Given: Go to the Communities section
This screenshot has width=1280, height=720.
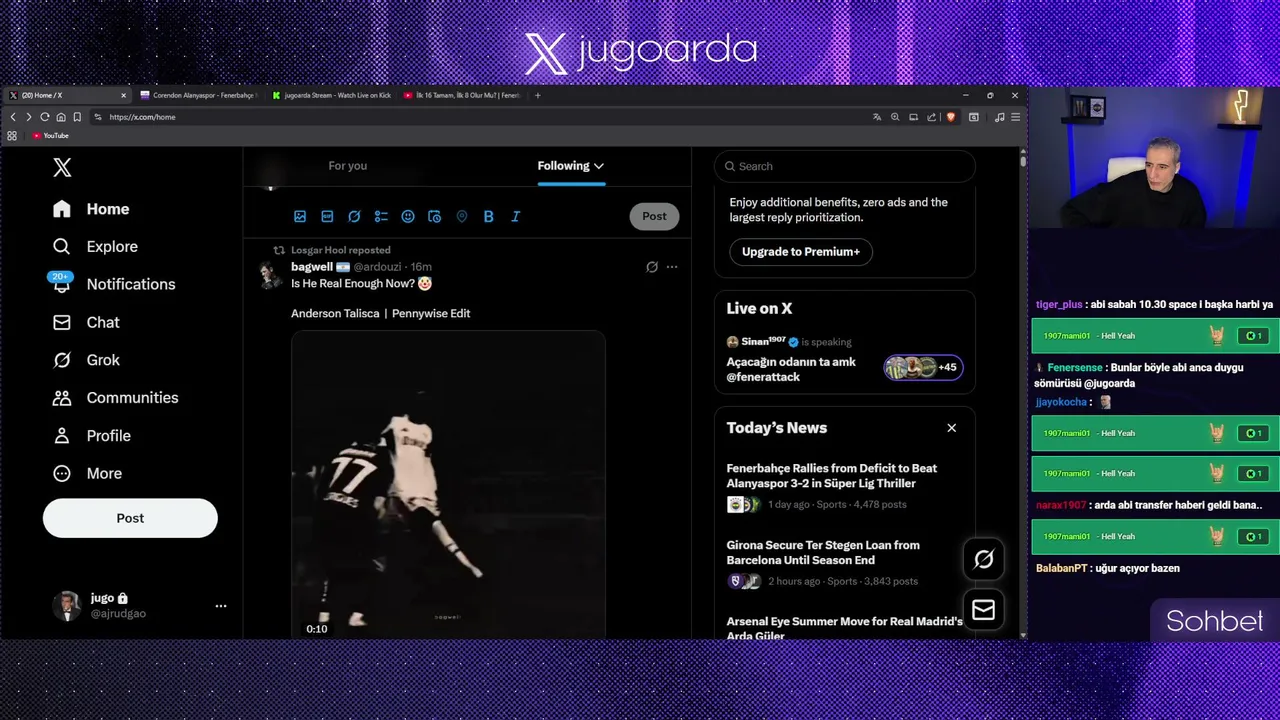Looking at the screenshot, I should pos(115,398).
